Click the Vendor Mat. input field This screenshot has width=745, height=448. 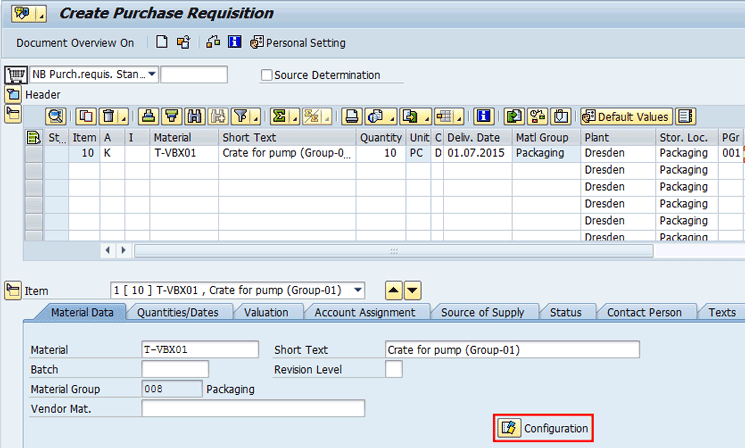pyautogui.click(x=252, y=408)
